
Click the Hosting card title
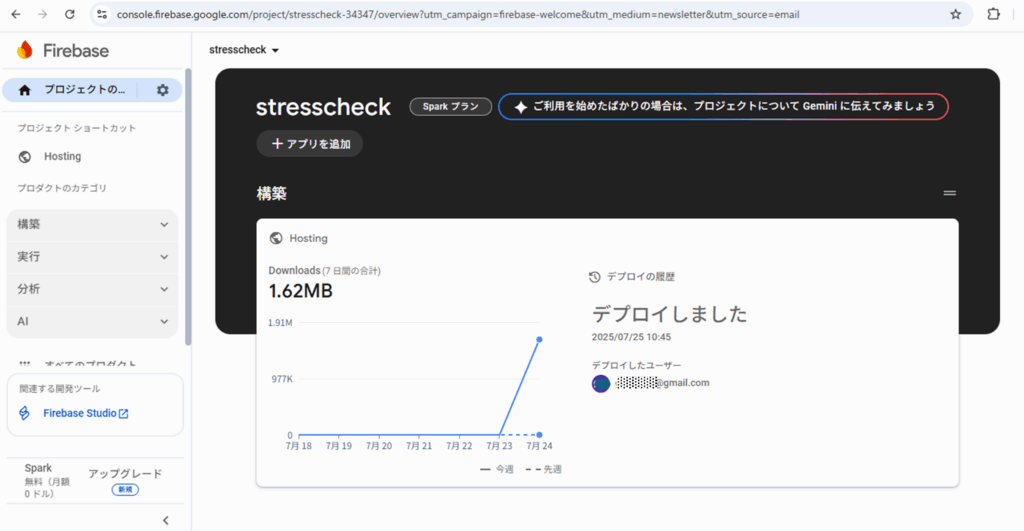pos(308,238)
